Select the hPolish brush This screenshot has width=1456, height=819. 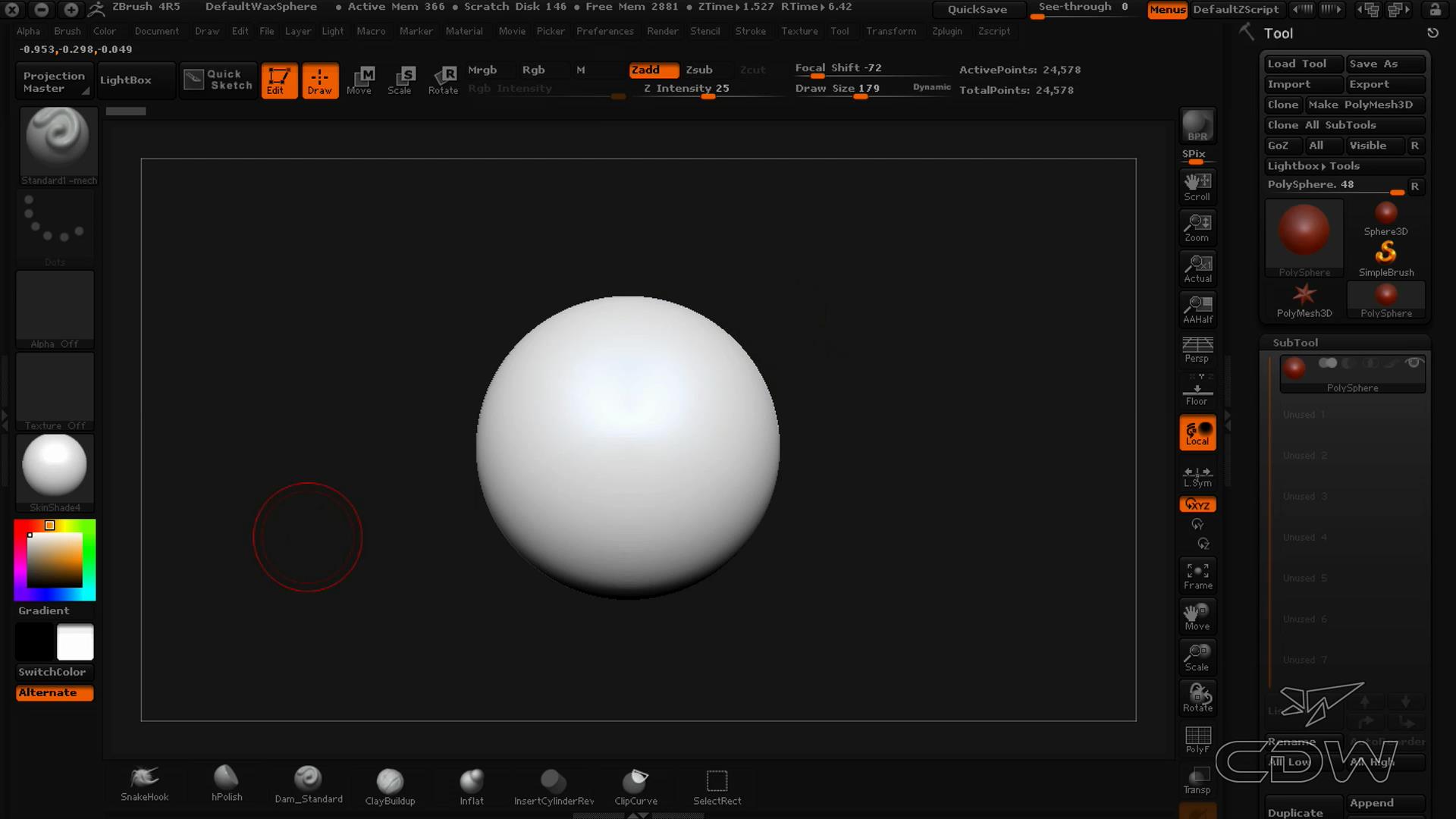pos(226,783)
